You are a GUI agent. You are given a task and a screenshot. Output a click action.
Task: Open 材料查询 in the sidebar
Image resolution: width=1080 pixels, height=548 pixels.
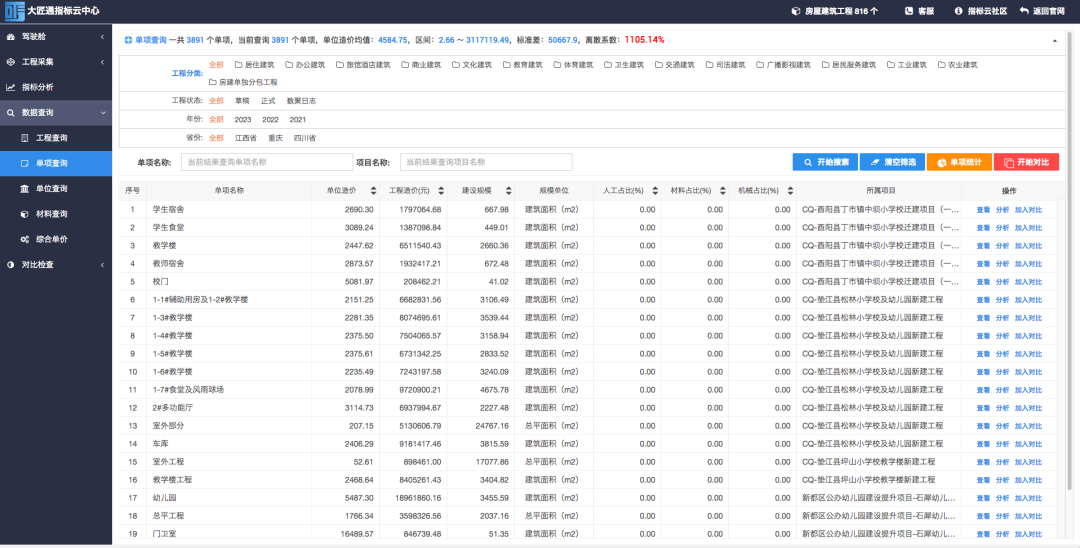point(56,214)
